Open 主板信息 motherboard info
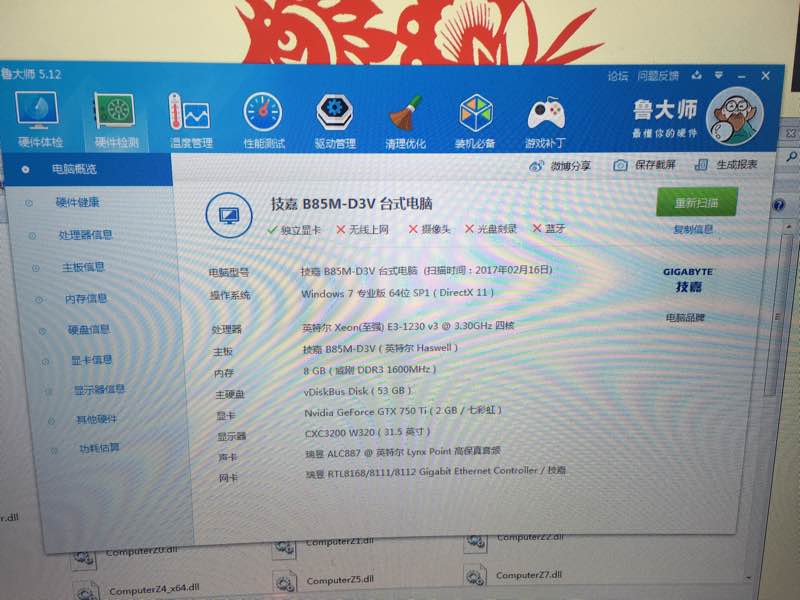 pyautogui.click(x=83, y=267)
